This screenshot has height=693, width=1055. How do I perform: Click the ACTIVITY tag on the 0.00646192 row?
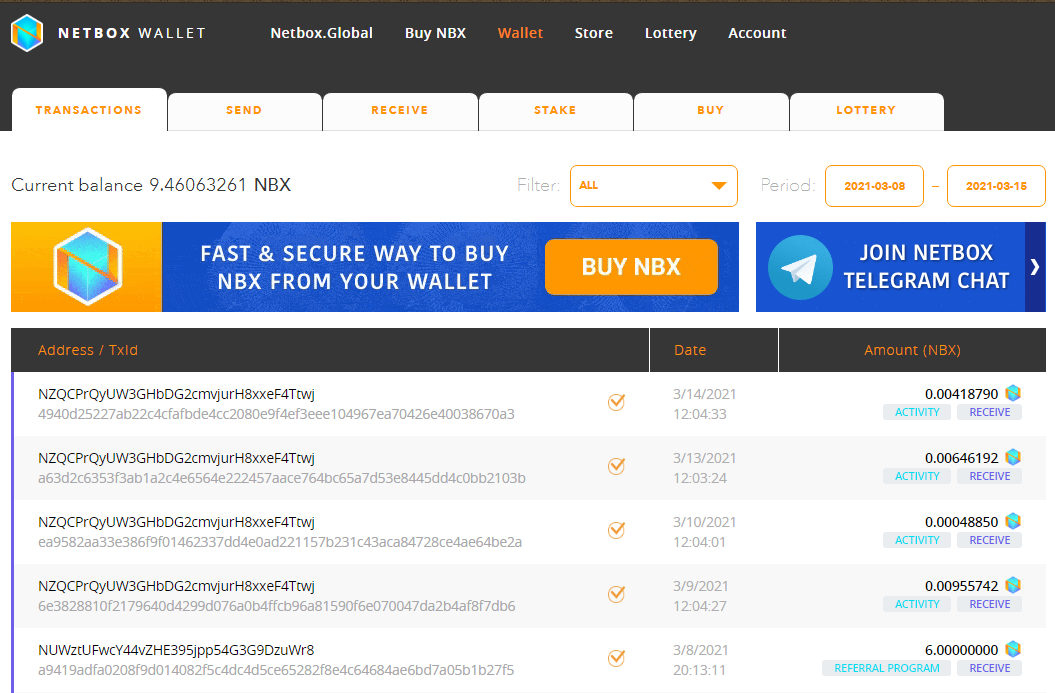tap(916, 476)
